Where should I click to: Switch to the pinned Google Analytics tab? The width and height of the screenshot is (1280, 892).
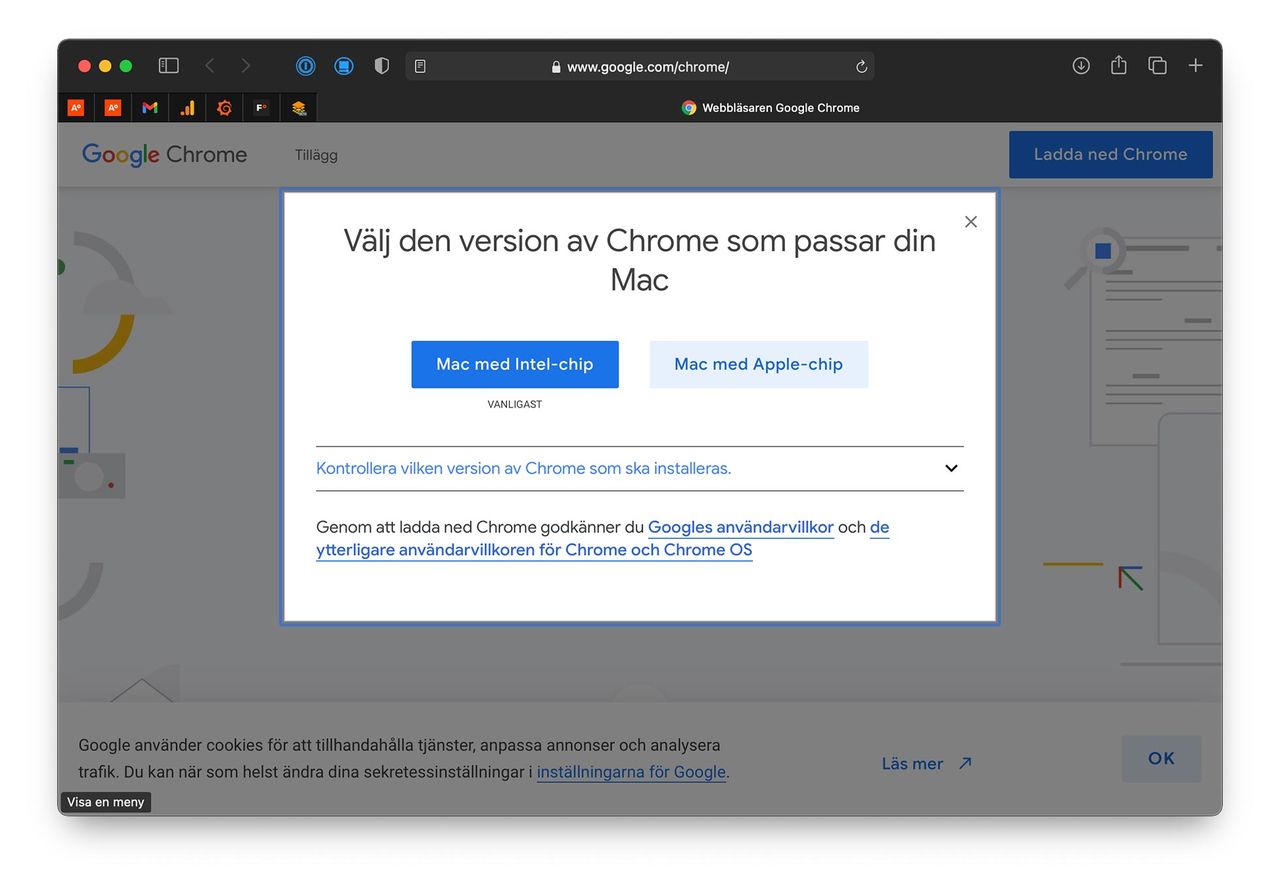(187, 108)
